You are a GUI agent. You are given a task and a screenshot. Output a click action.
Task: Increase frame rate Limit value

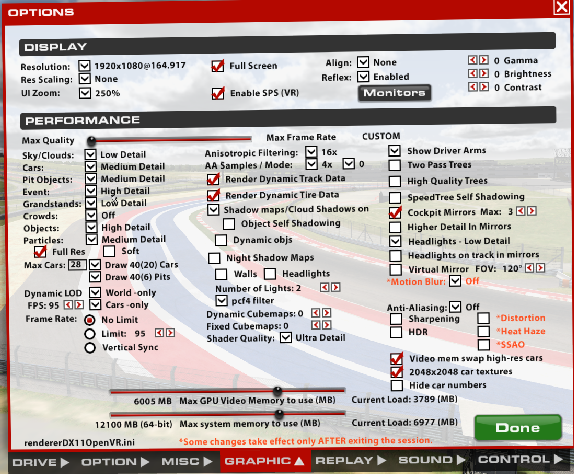pos(170,333)
